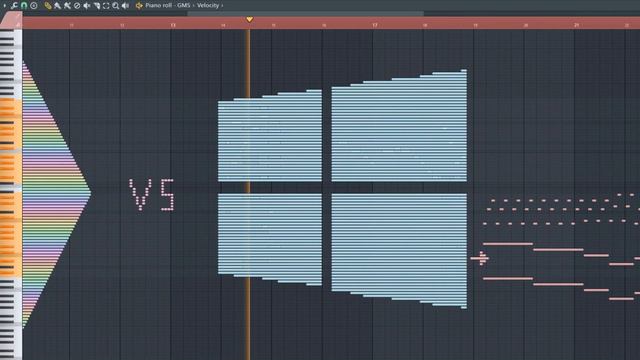This screenshot has height=360, width=640.
Task: Open the piano roll options menu arrow
Action: point(4,5)
